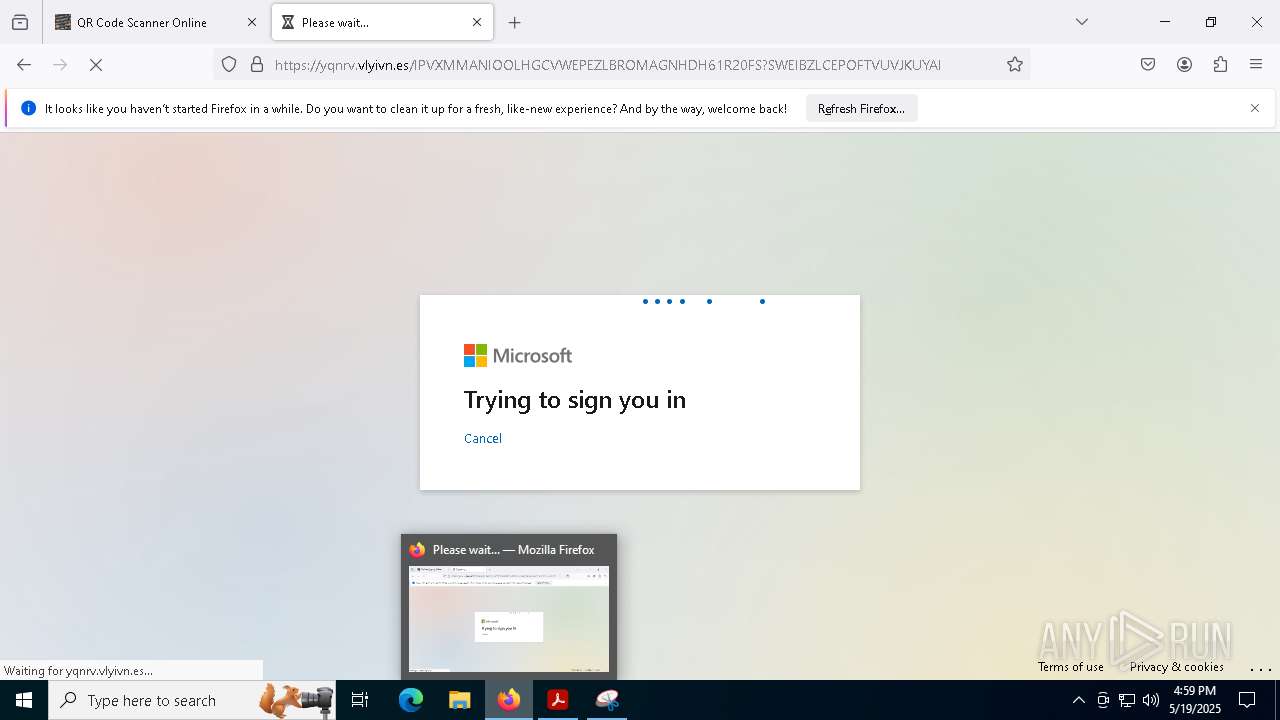Click the Trying to sign you in heading
The image size is (1280, 720).
click(575, 400)
